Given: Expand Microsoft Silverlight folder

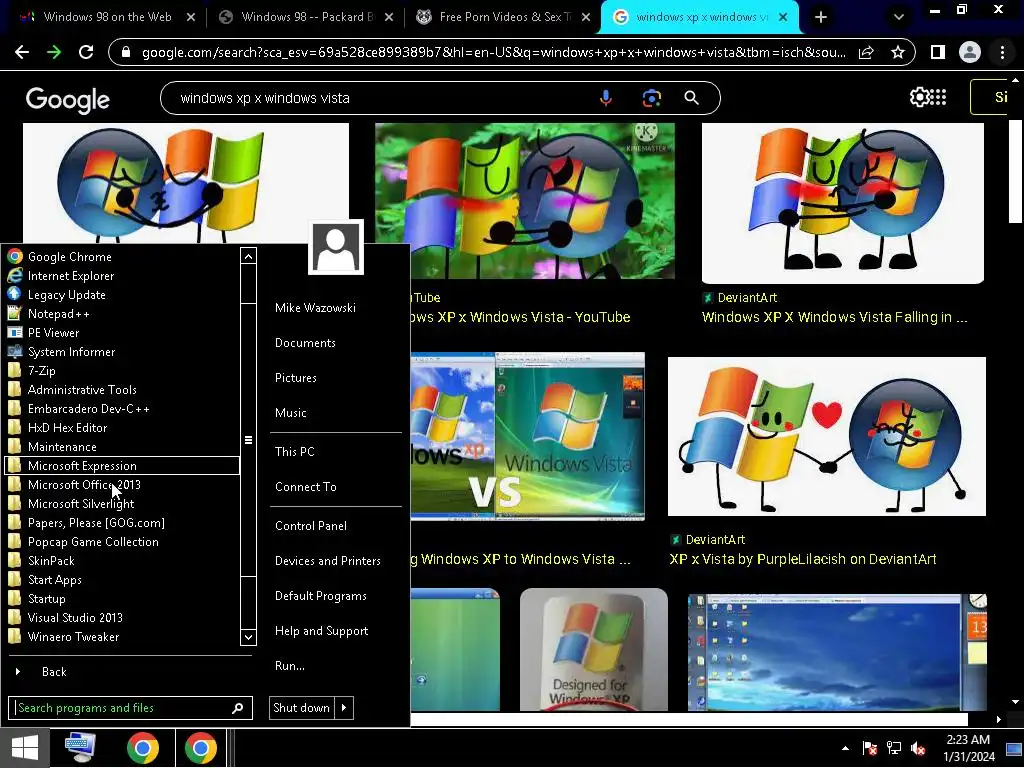Looking at the screenshot, I should click(x=123, y=504).
